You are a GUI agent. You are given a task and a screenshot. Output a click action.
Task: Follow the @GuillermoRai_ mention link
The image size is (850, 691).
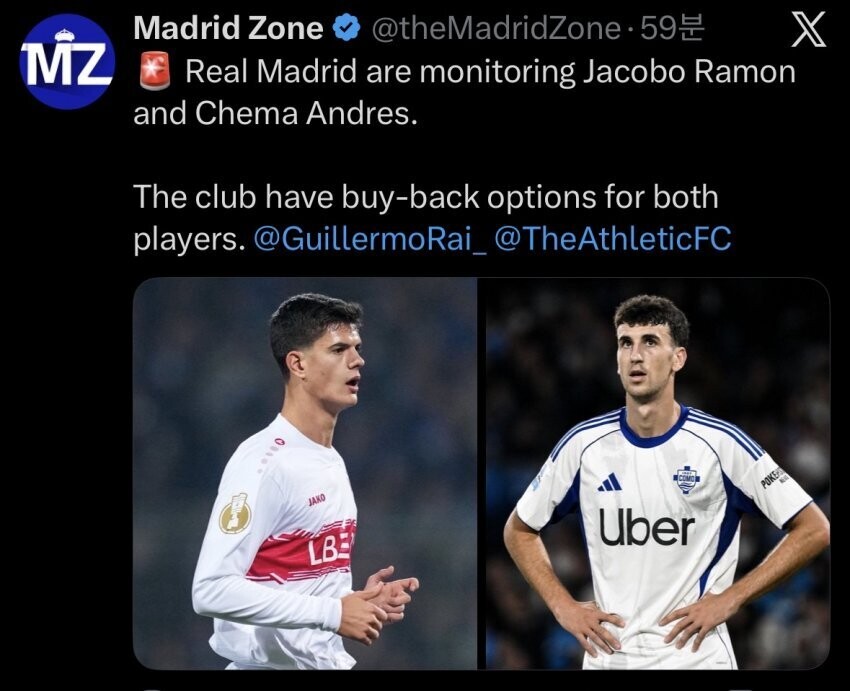pos(370,238)
